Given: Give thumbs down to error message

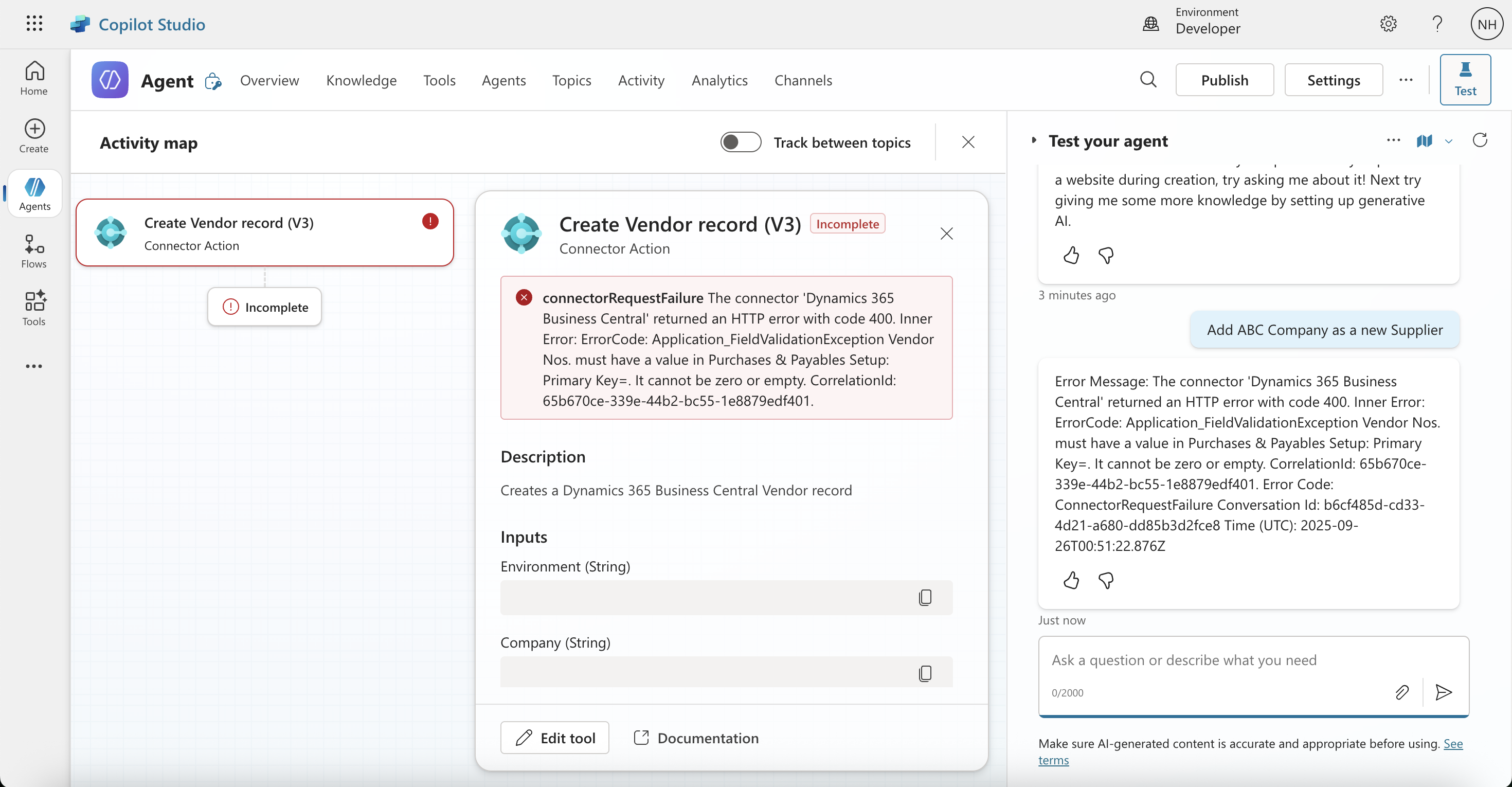Looking at the screenshot, I should pyautogui.click(x=1106, y=580).
